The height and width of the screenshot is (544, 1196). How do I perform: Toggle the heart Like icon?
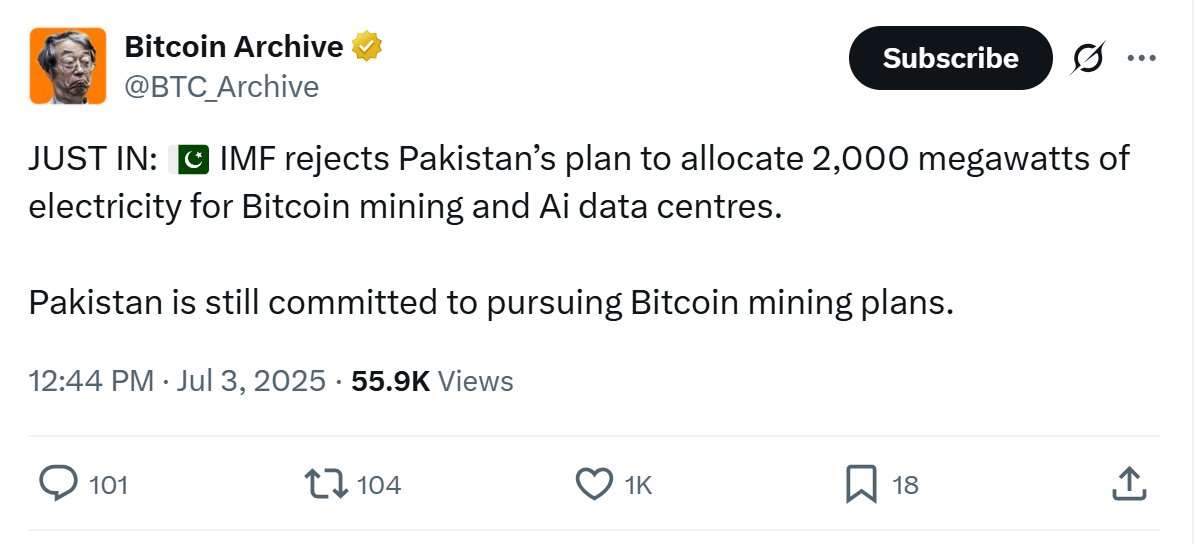[595, 485]
